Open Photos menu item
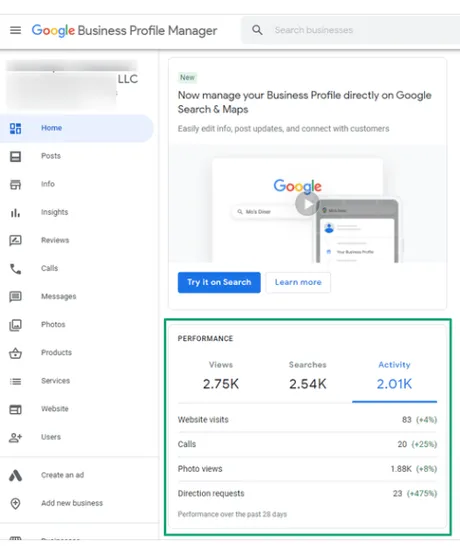 [x=53, y=324]
